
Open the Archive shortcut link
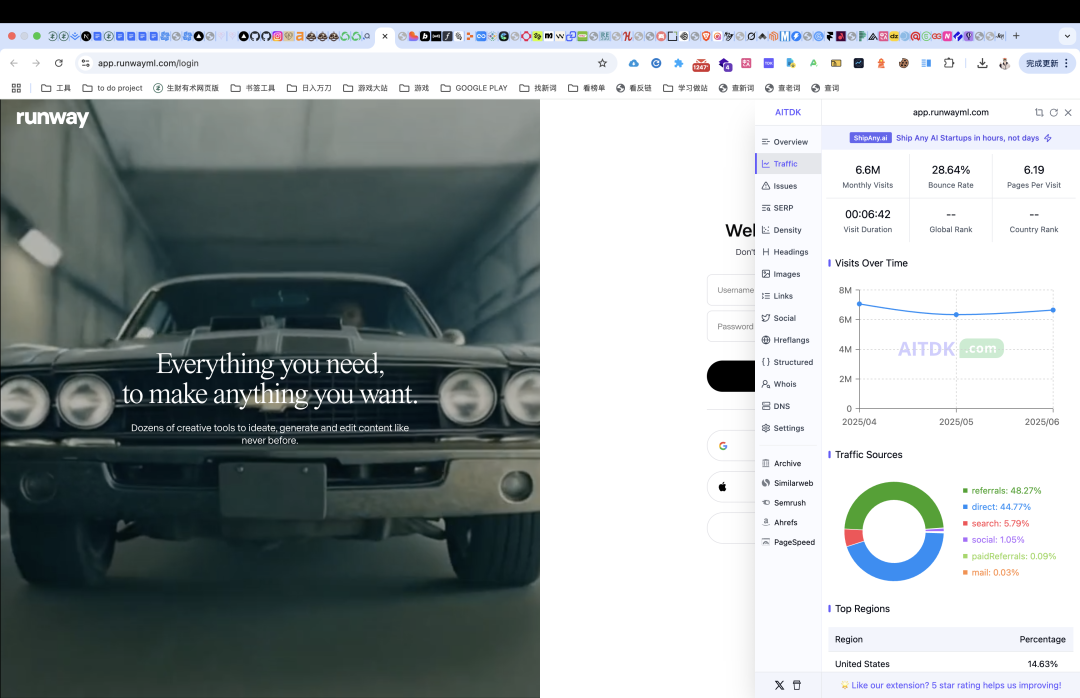click(x=788, y=464)
